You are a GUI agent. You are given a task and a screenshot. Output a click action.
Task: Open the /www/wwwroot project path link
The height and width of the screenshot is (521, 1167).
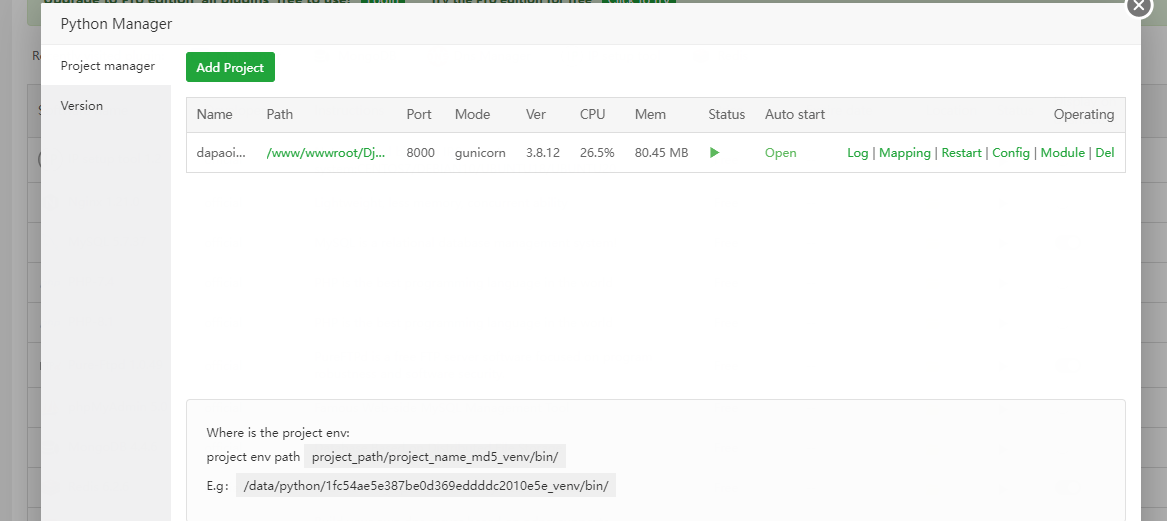pos(326,153)
